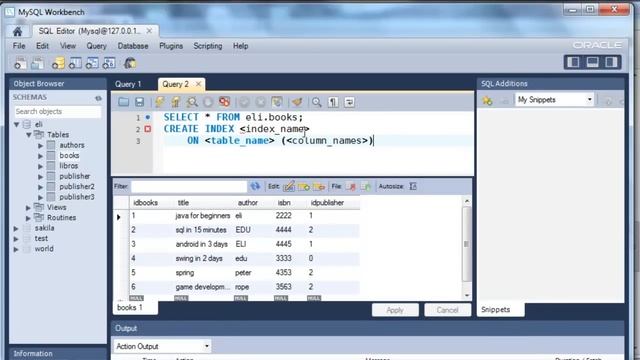Execute current statement under cursor
The height and width of the screenshot is (360, 640).
tap(176, 102)
